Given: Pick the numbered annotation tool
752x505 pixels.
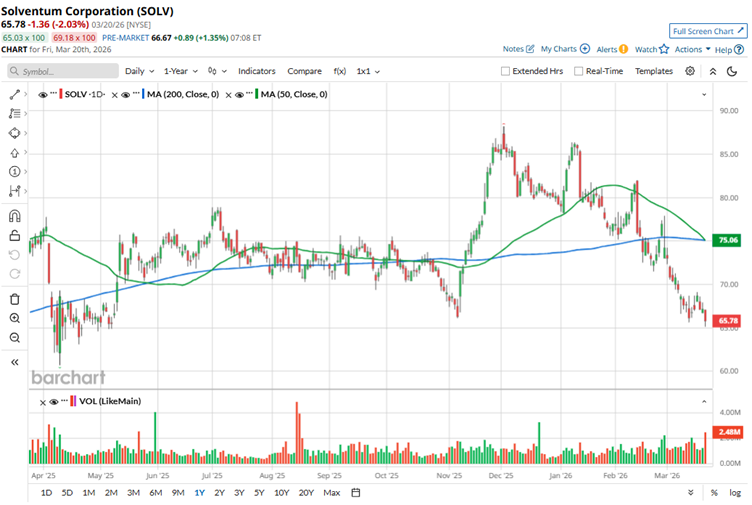Looking at the screenshot, I should pos(14,172).
